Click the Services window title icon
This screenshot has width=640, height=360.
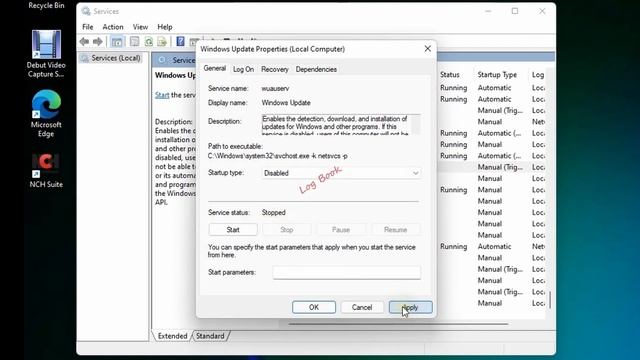click(x=86, y=11)
